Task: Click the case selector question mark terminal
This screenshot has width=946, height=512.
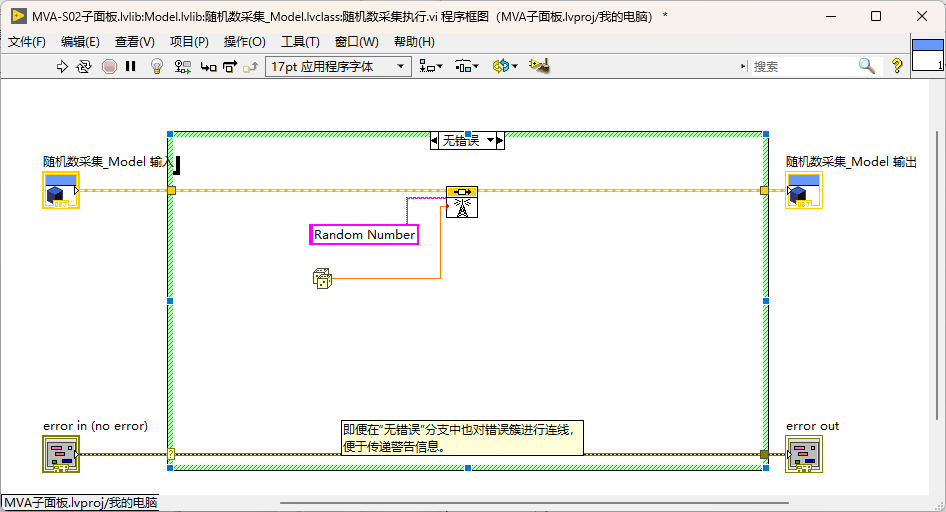Action: point(171,454)
